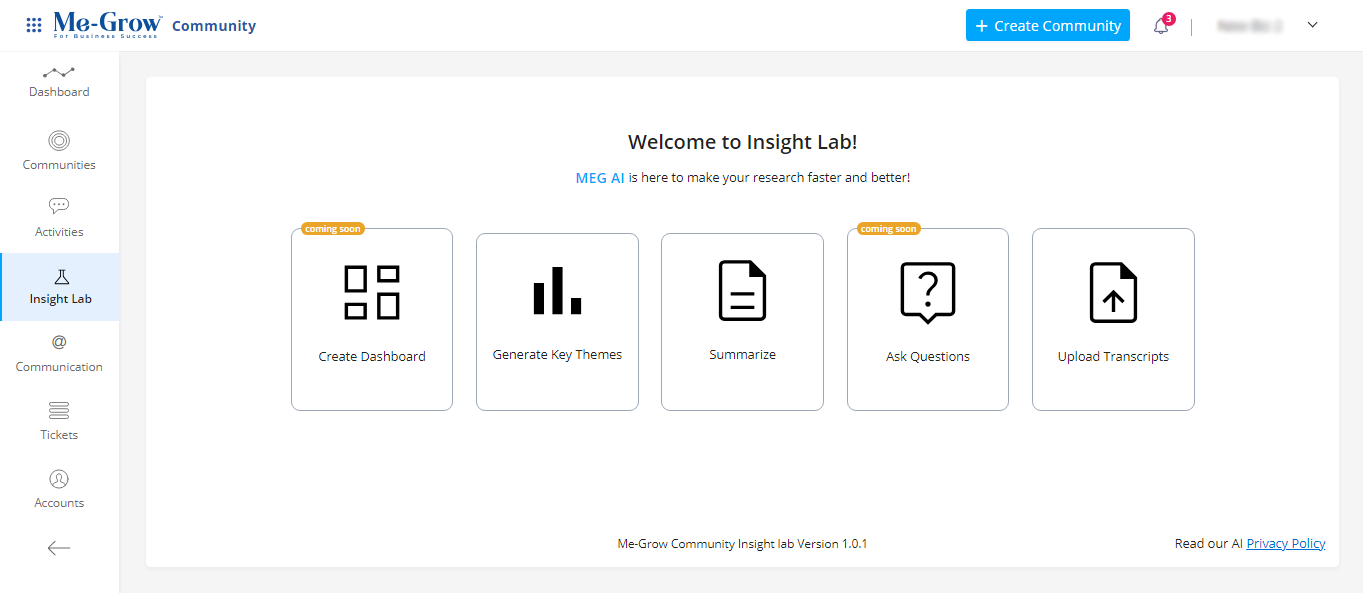Click the Create Community button

coord(1047,24)
